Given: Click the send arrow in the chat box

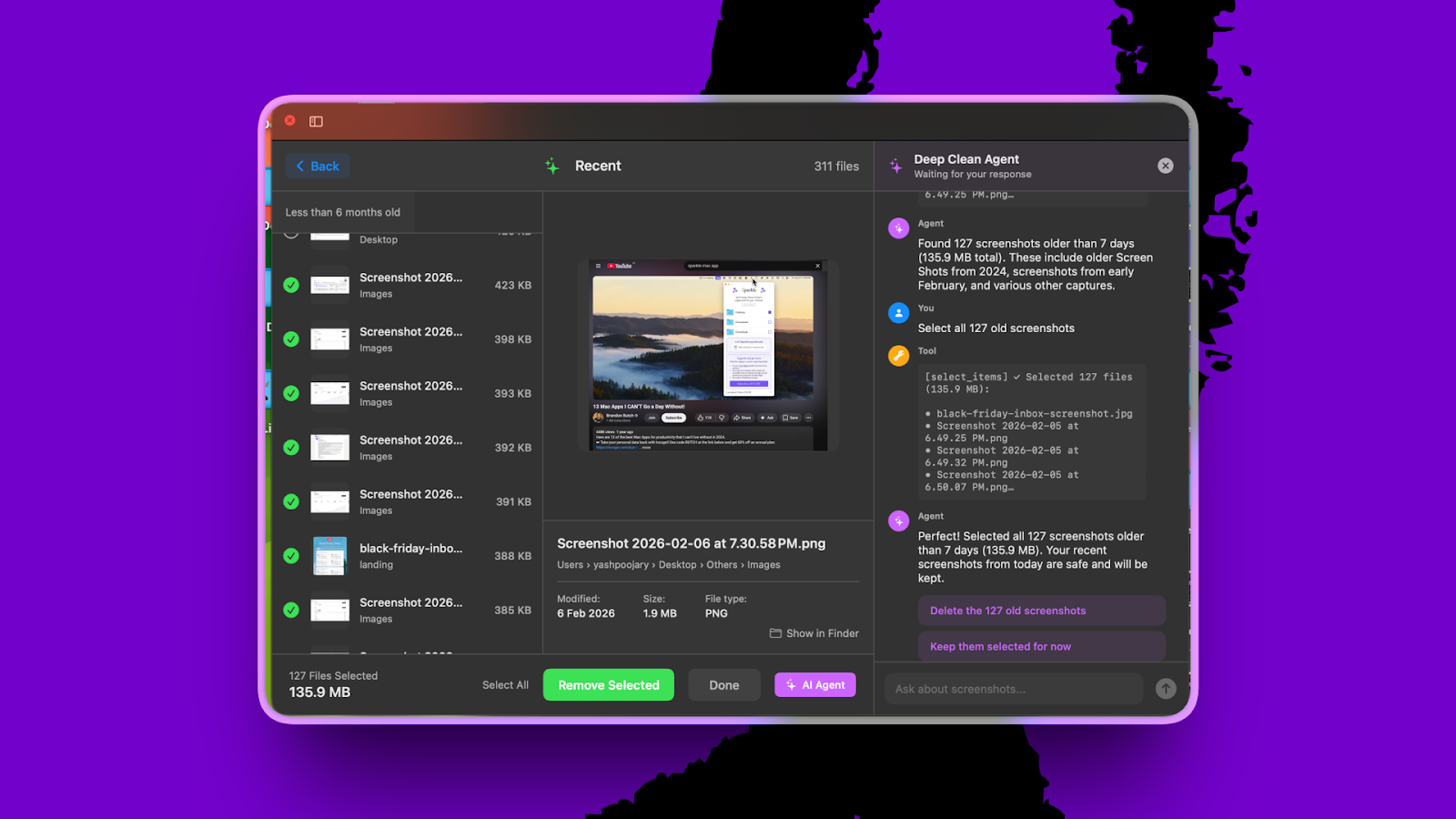Looking at the screenshot, I should tap(1165, 689).
